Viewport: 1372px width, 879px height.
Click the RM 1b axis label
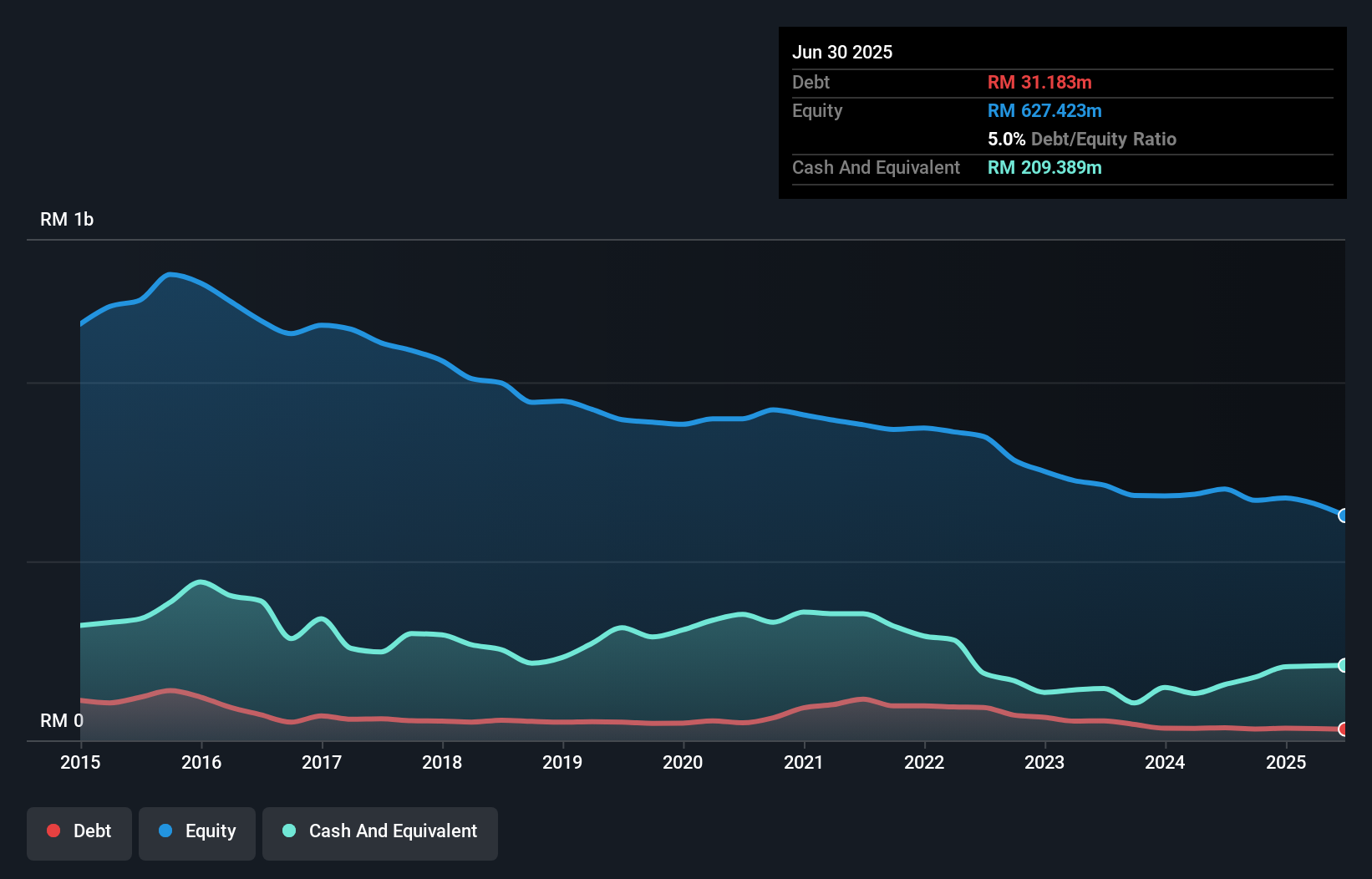click(67, 219)
